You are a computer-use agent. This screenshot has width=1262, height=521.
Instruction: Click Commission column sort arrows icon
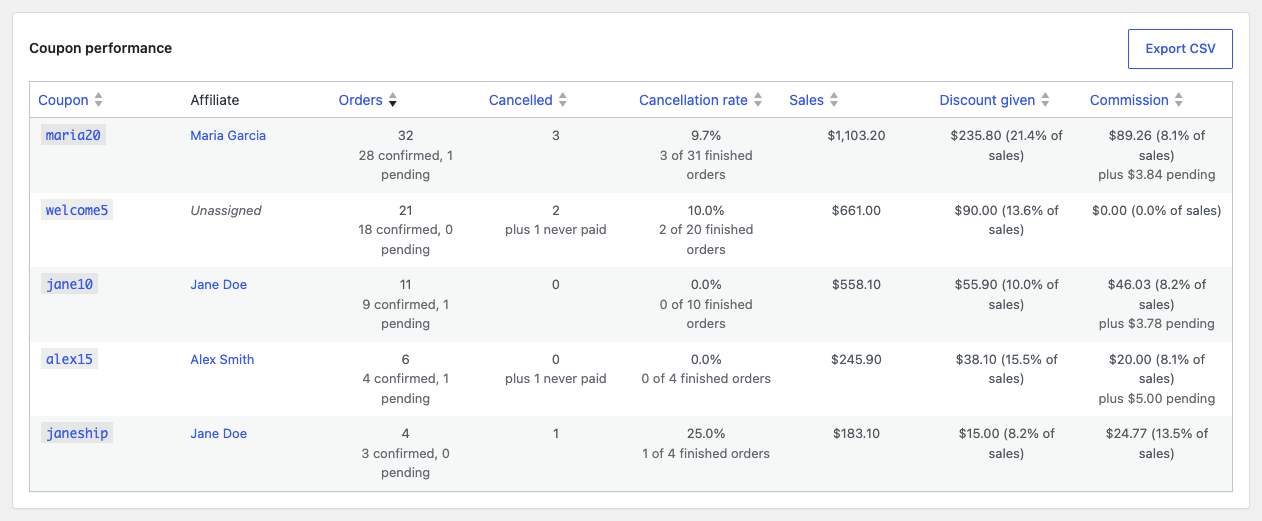1179,100
